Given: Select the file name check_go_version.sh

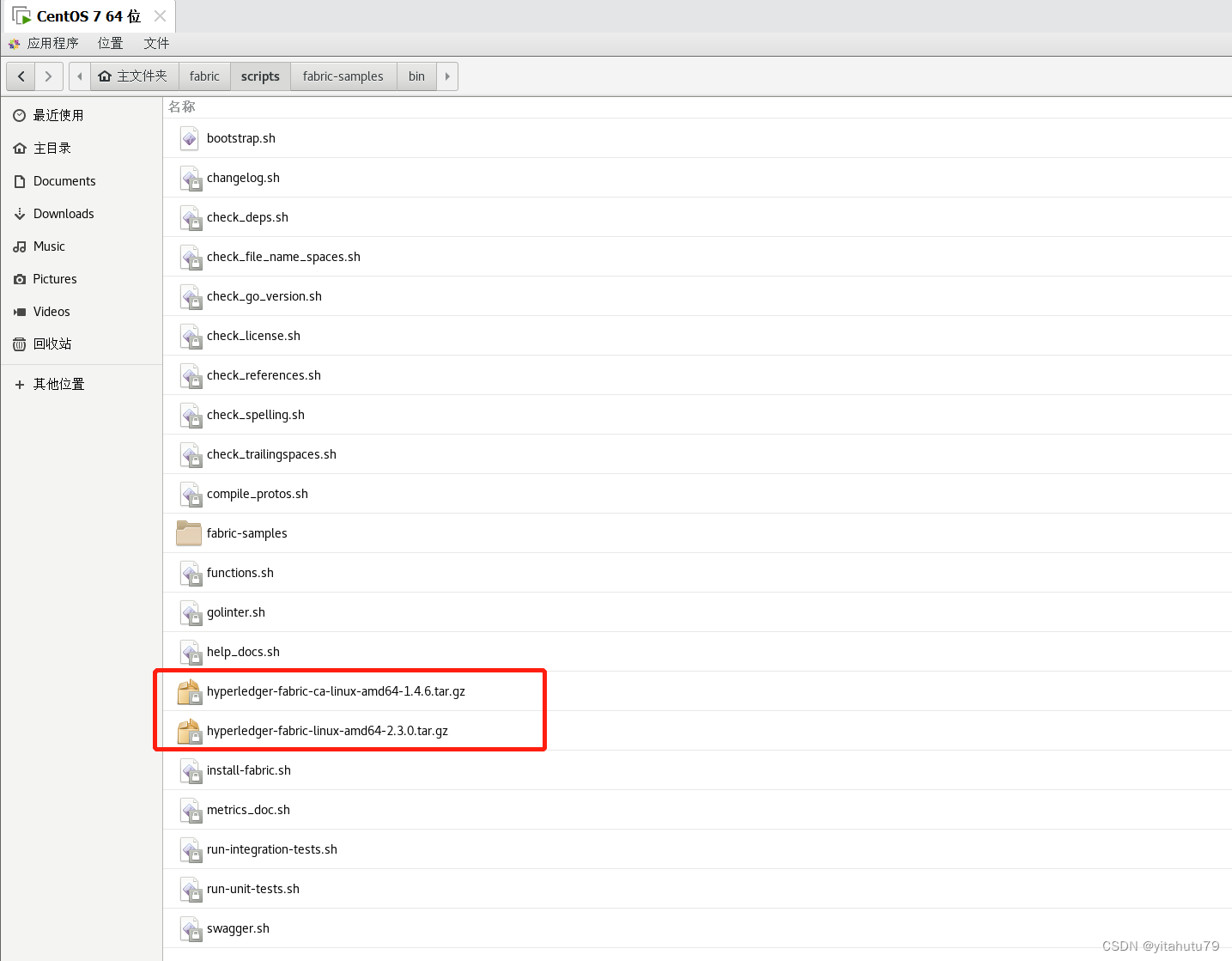Looking at the screenshot, I should [x=264, y=296].
